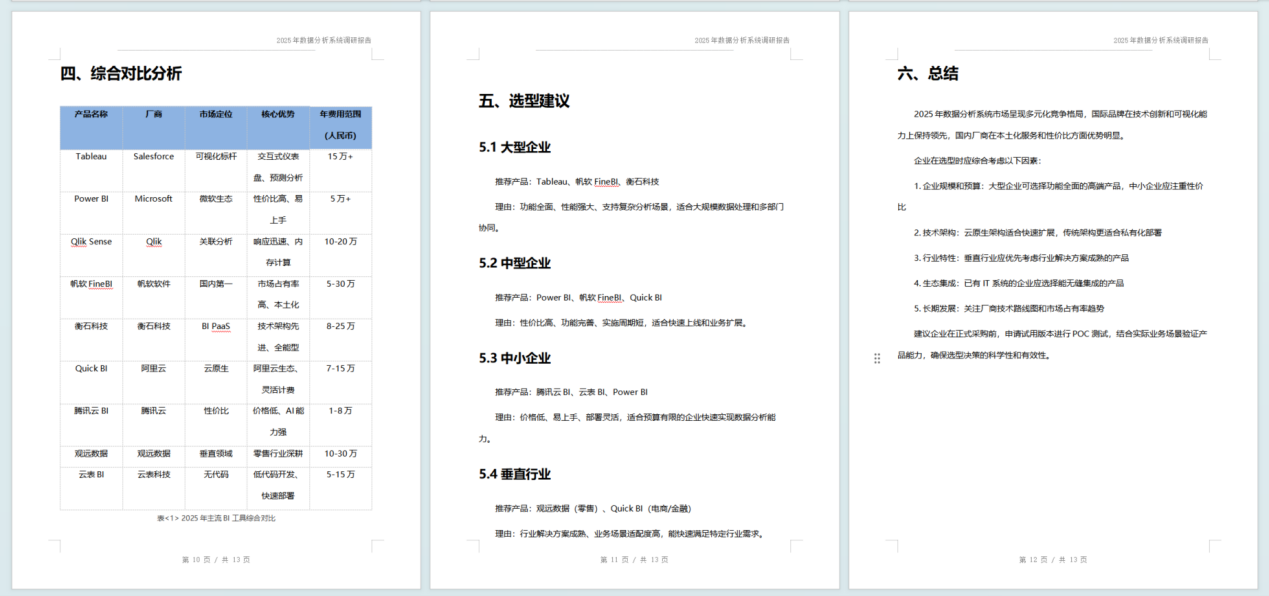Viewport: 1269px width, 596px height.
Task: Click the 5.3 中小企业 subheading
Action: coord(514,358)
